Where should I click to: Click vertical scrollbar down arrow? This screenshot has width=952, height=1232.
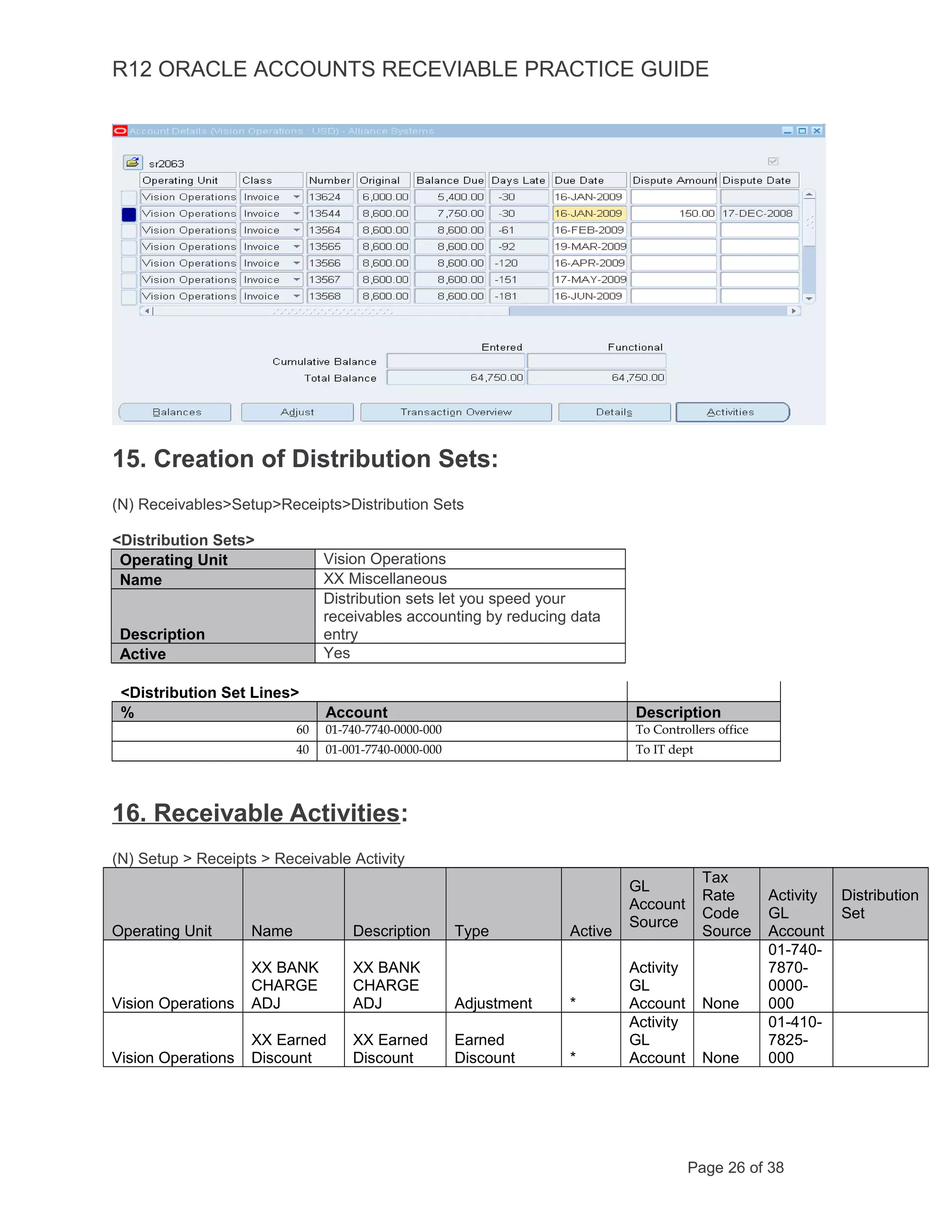click(809, 298)
